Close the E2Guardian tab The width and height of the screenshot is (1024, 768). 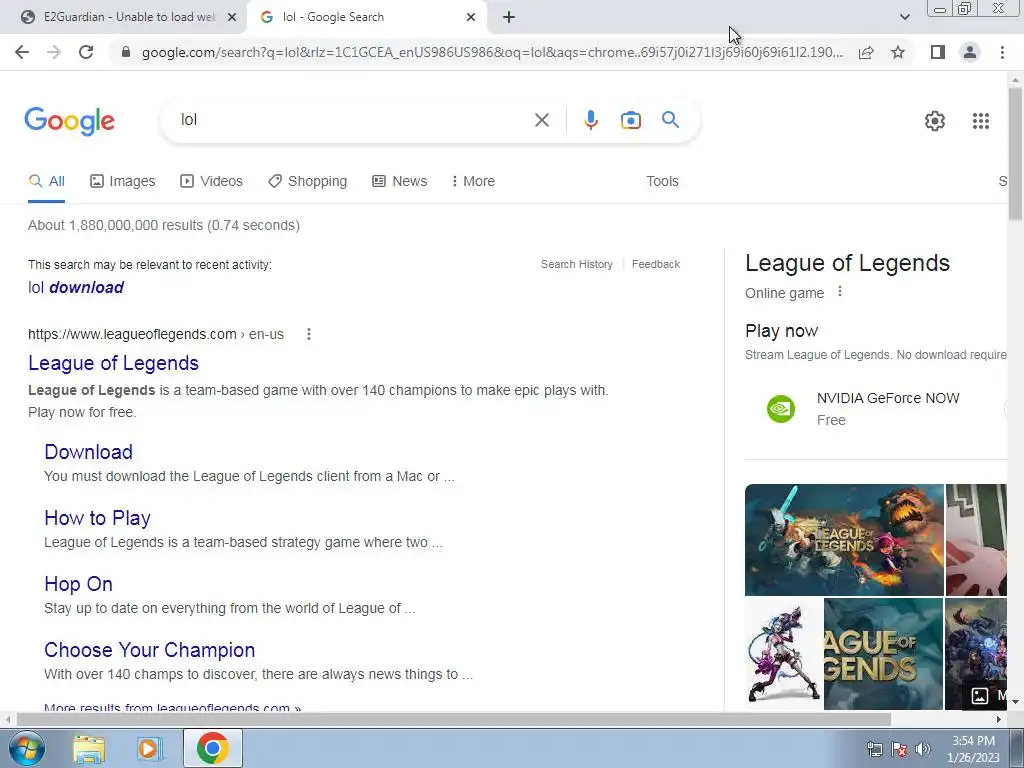pyautogui.click(x=232, y=18)
